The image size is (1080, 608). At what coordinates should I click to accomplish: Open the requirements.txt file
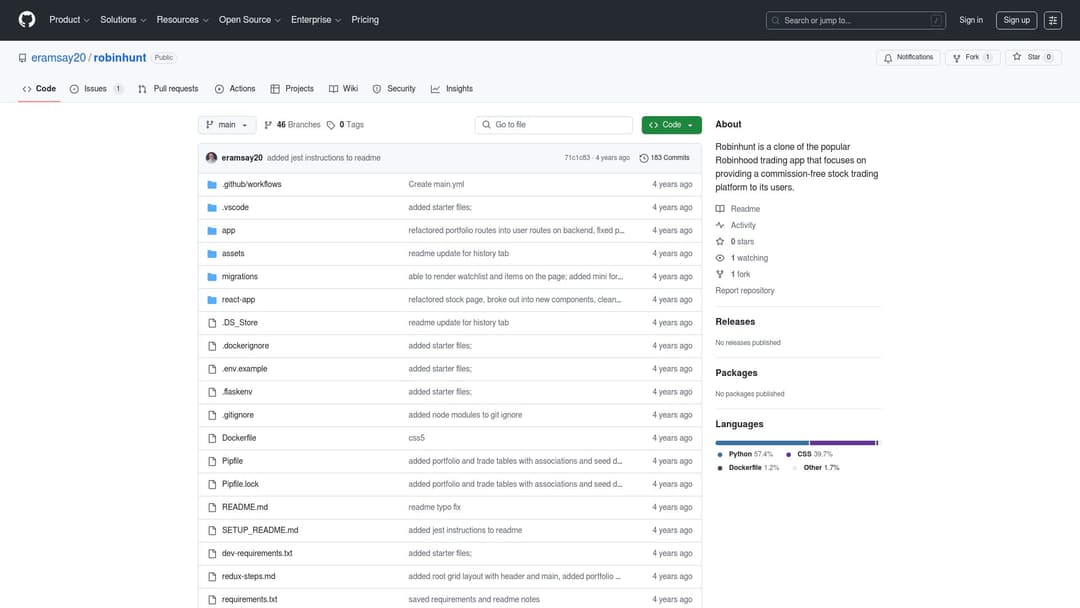pos(249,600)
